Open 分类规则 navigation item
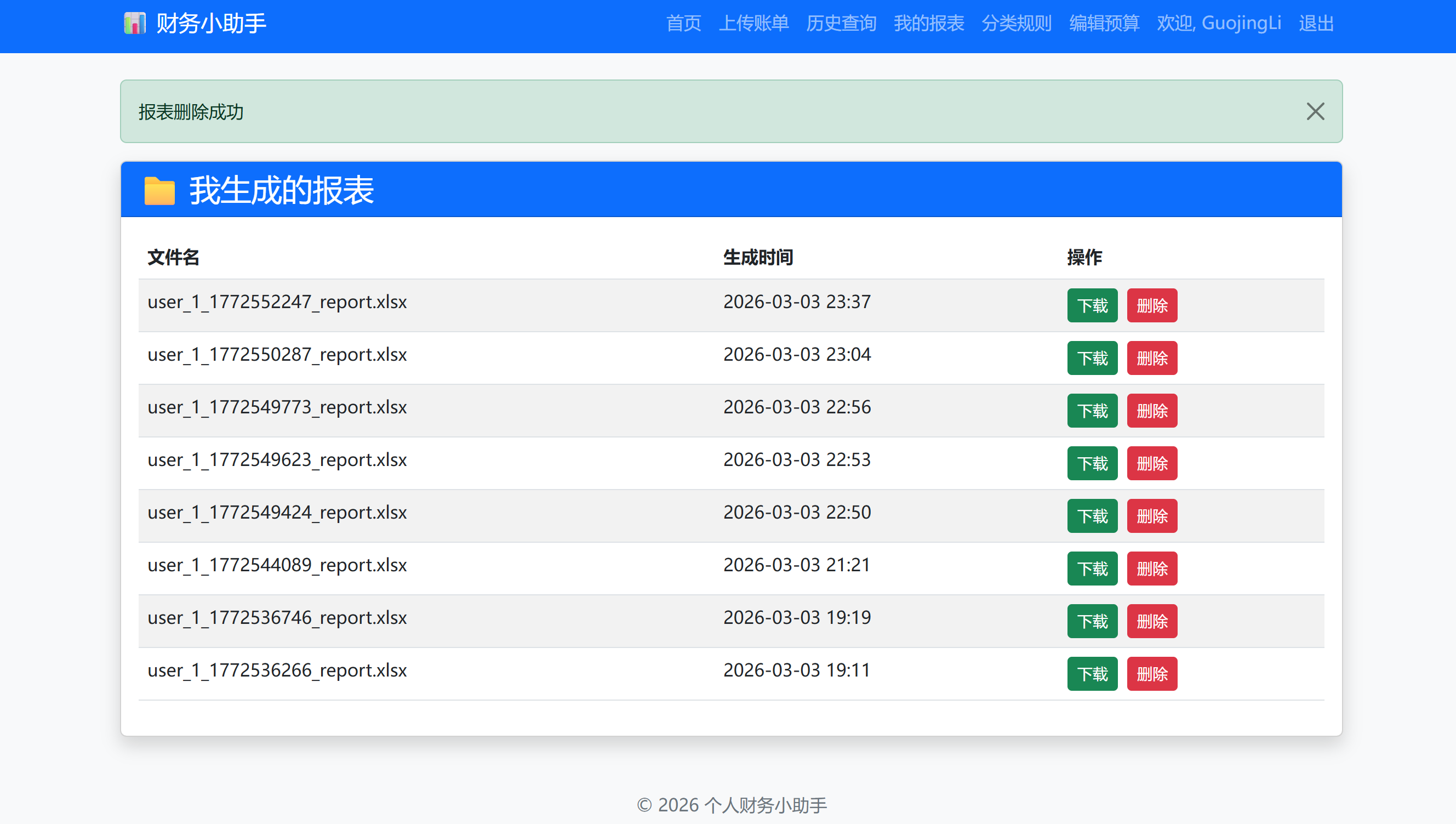 point(1017,23)
